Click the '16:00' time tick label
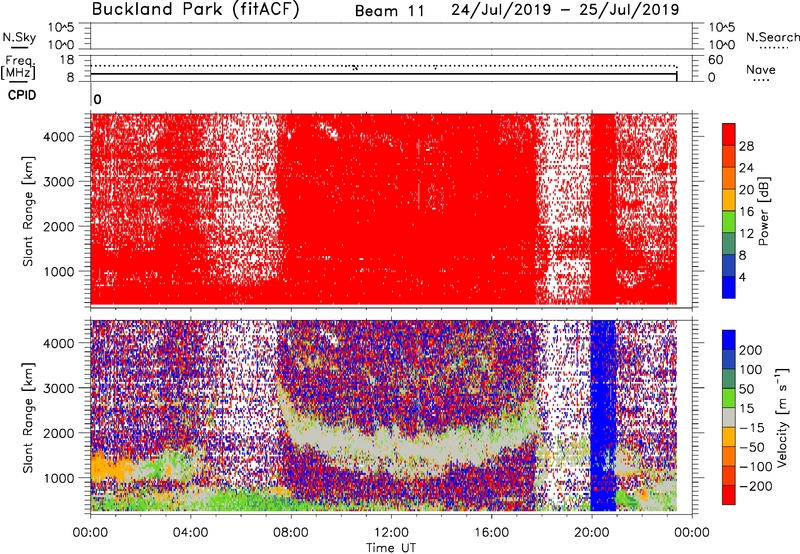Image resolution: width=800 pixels, height=554 pixels. [x=491, y=533]
